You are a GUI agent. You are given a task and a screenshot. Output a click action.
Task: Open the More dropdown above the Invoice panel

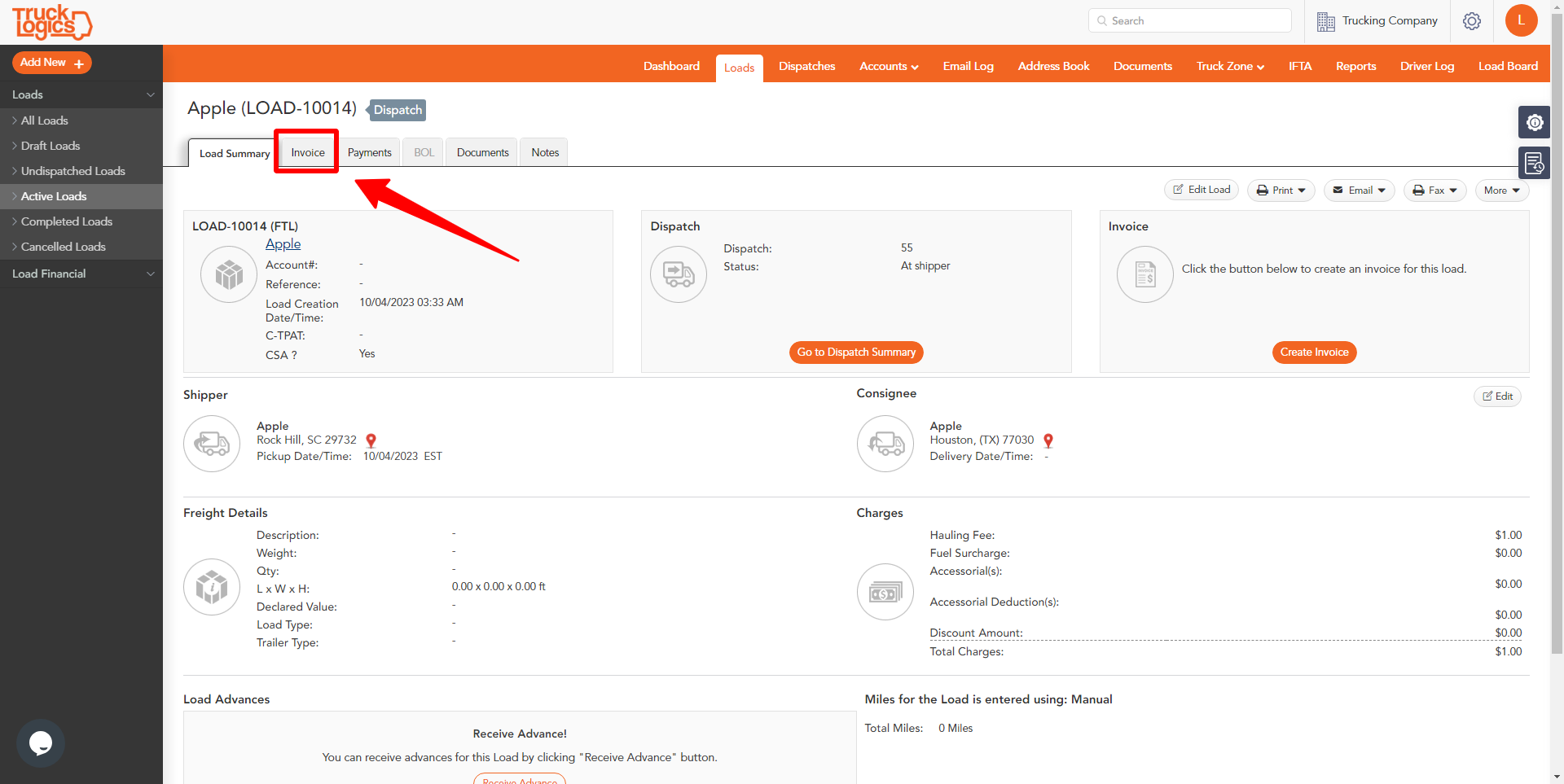point(1501,190)
